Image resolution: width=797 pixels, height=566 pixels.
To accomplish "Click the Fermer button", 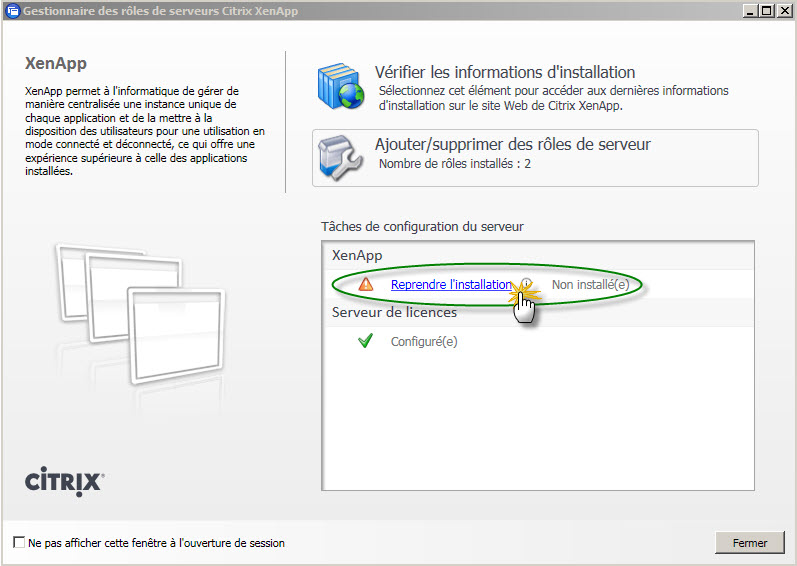I will (750, 543).
